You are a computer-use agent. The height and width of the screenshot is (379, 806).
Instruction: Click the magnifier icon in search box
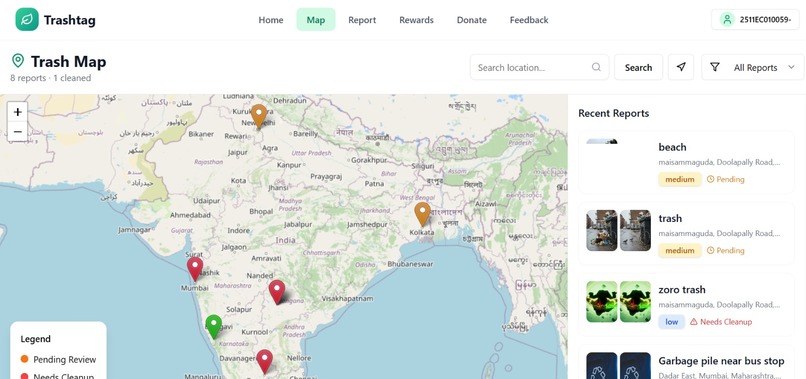[x=596, y=67]
